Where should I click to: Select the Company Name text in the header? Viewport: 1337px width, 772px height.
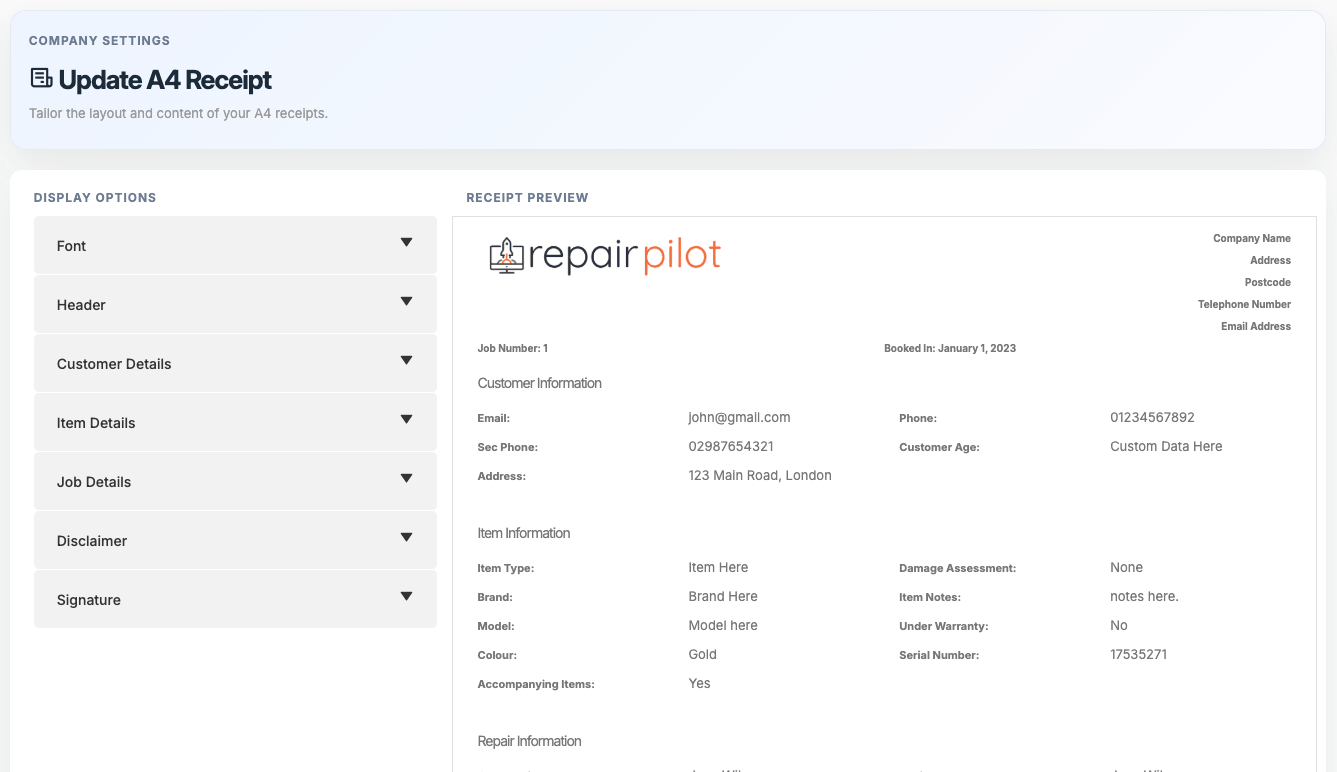click(1251, 239)
